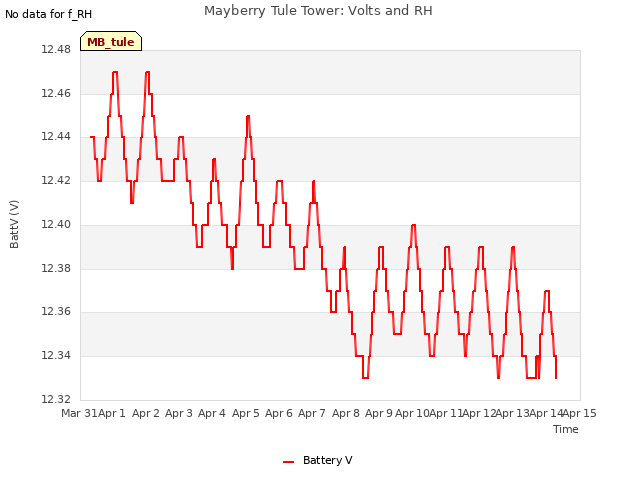Click the 12.44 y-axis tick label
This screenshot has width=640, height=480.
coord(56,137)
